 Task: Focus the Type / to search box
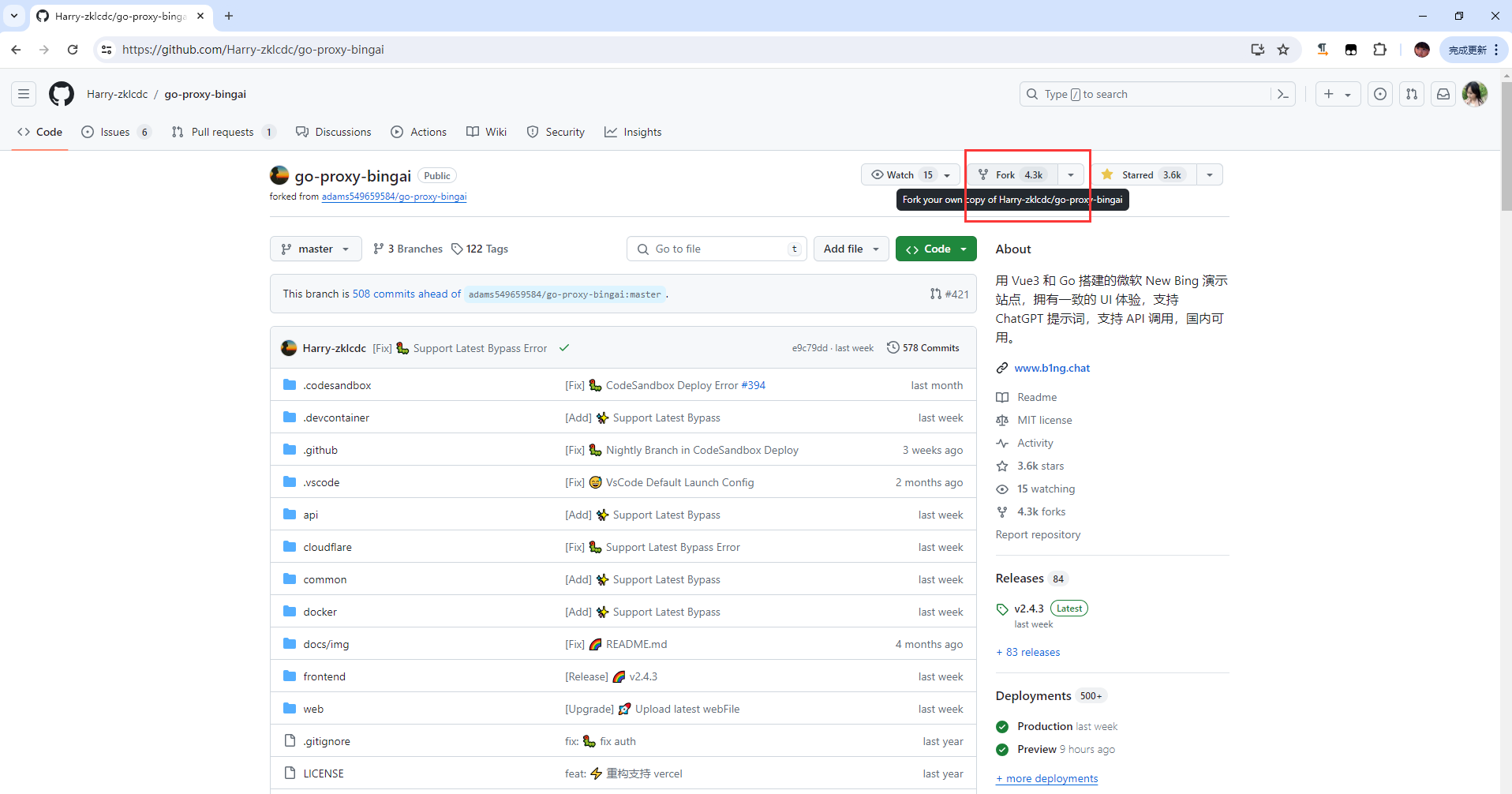coord(1144,94)
